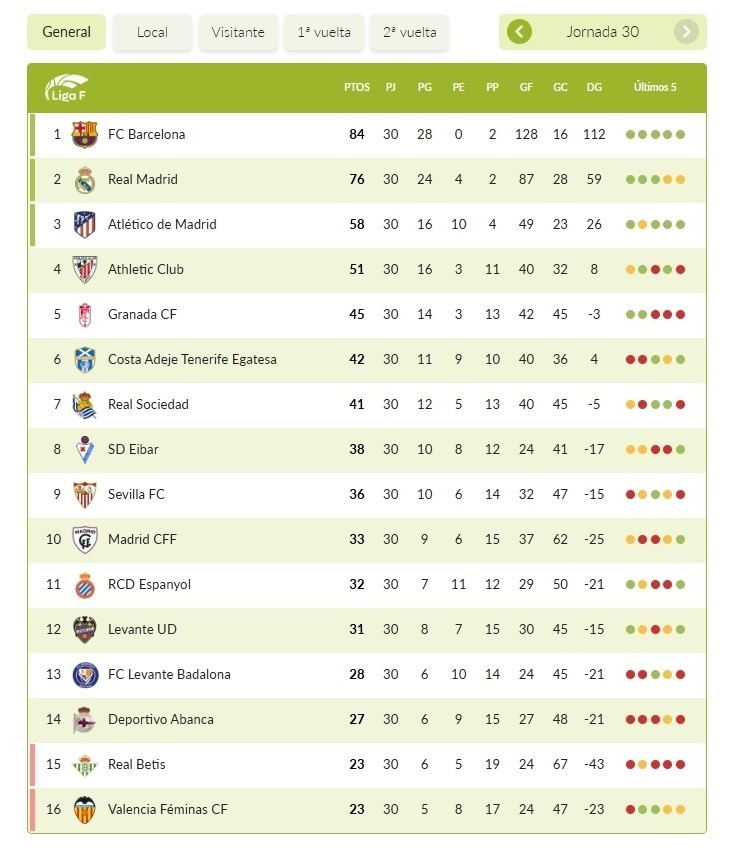The image size is (730, 850).
Task: Select the RCD Espanyol crest icon
Action: pos(85,584)
